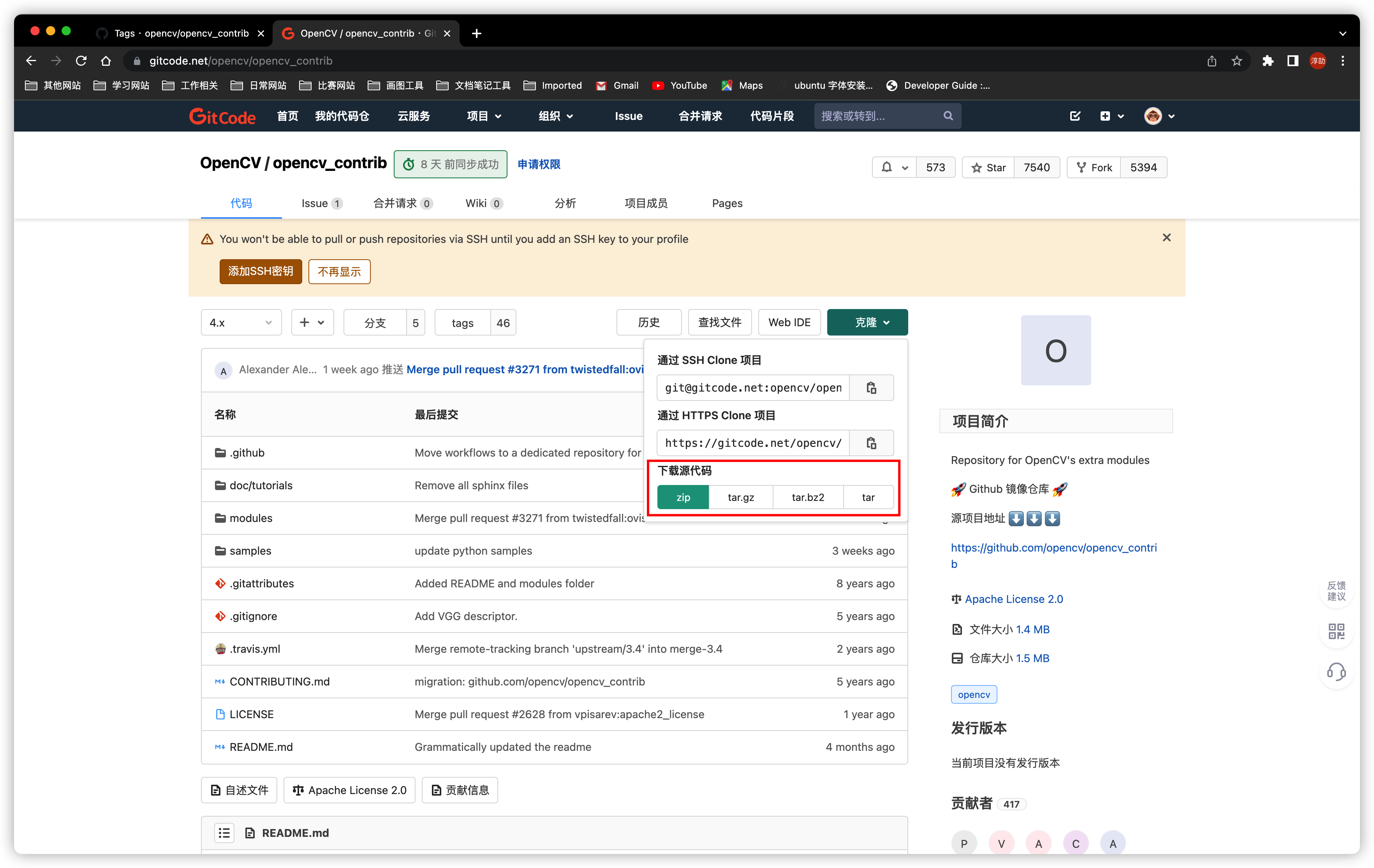The height and width of the screenshot is (868, 1374).
Task: Click 添加SSH密钥 button
Action: [x=260, y=271]
